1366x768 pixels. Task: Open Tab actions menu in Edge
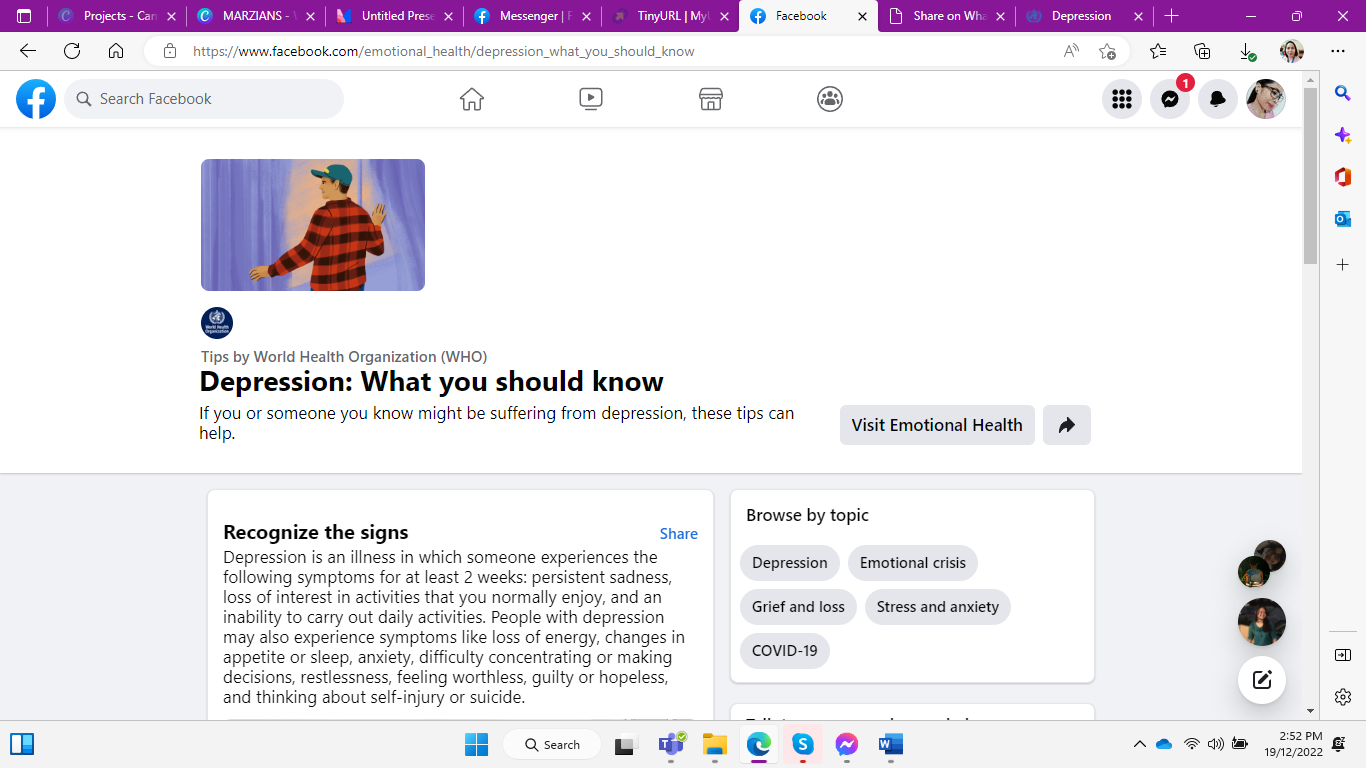point(25,16)
